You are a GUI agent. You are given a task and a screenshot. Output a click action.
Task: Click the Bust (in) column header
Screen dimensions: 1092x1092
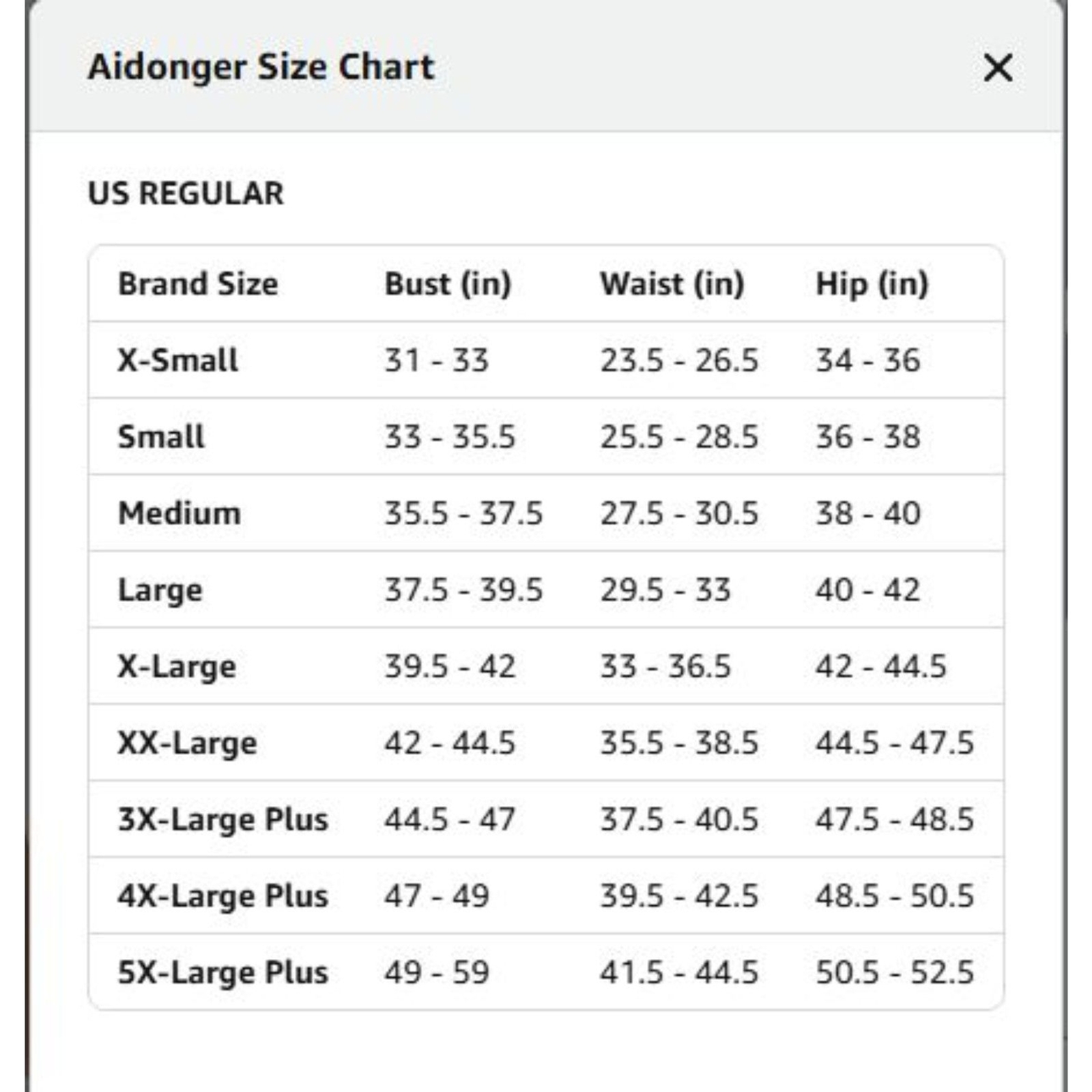pyautogui.click(x=448, y=283)
